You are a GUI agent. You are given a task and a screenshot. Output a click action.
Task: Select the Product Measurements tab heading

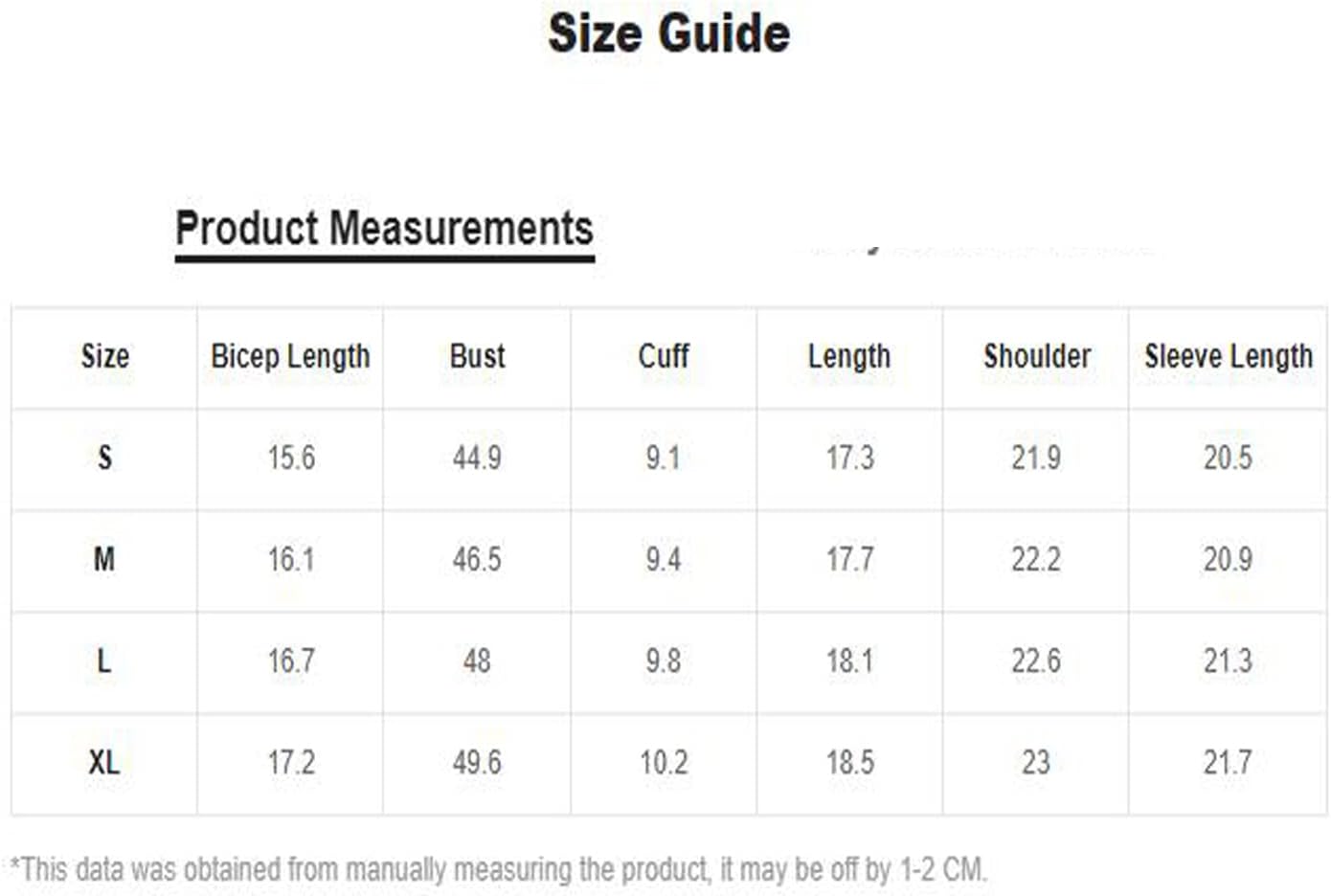click(384, 230)
